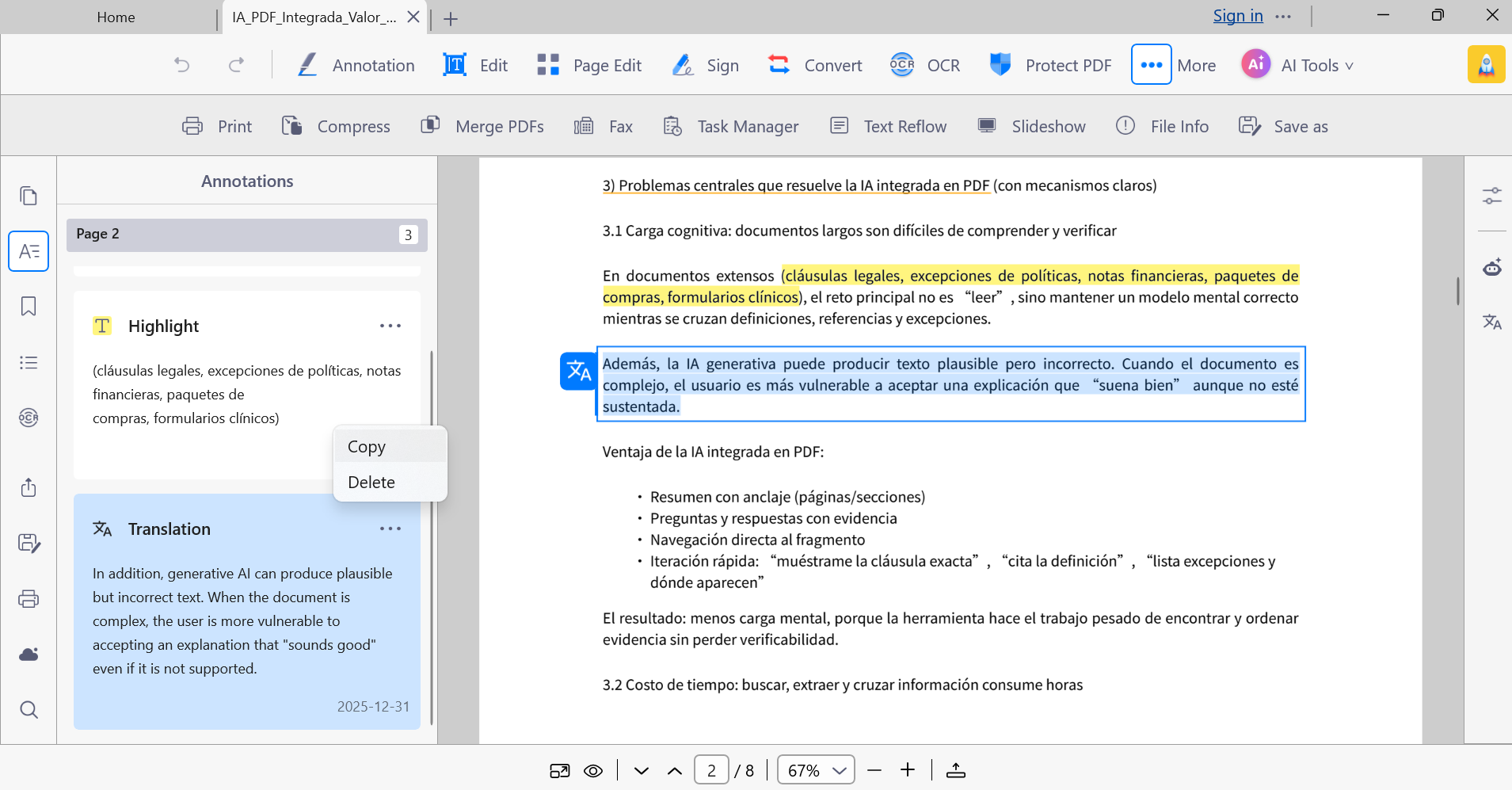Open Merge PDFs tool

482,127
